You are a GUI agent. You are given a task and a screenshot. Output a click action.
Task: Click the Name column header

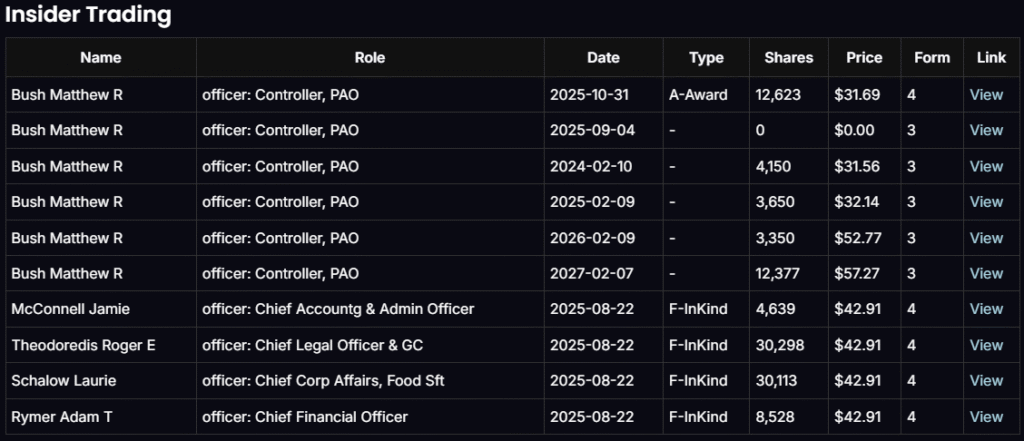click(x=100, y=58)
